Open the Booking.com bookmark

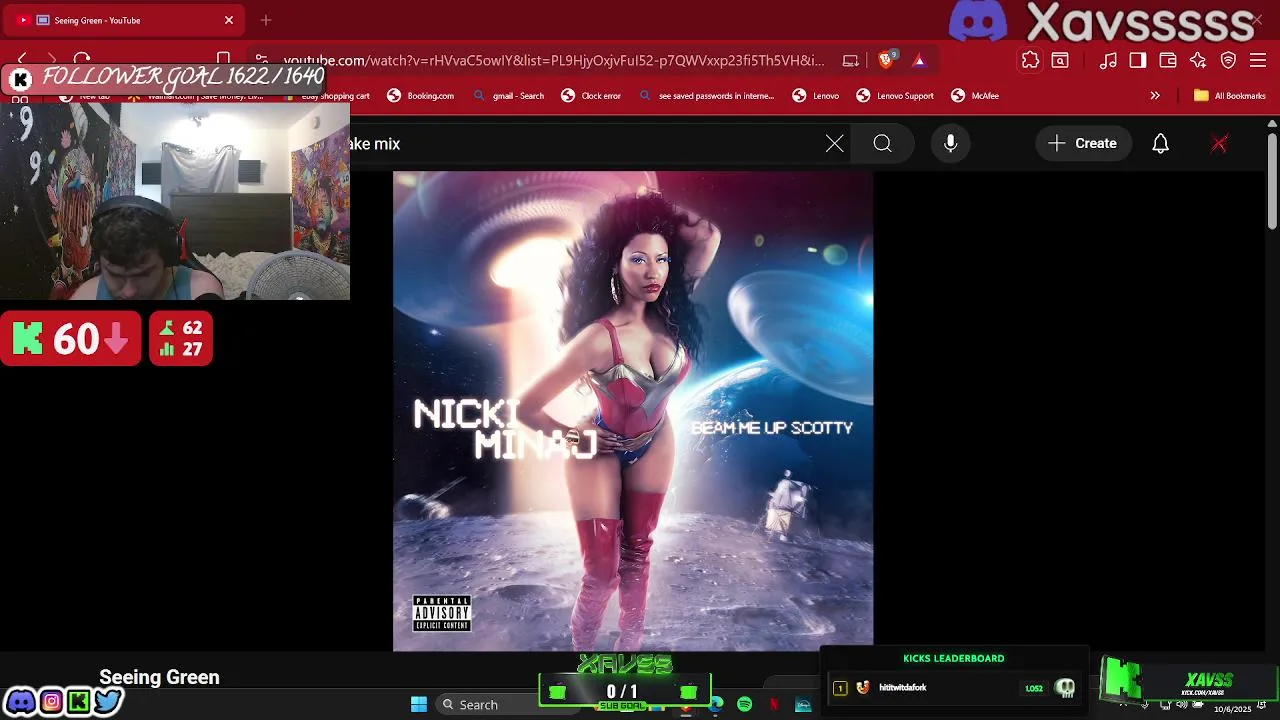(x=420, y=96)
